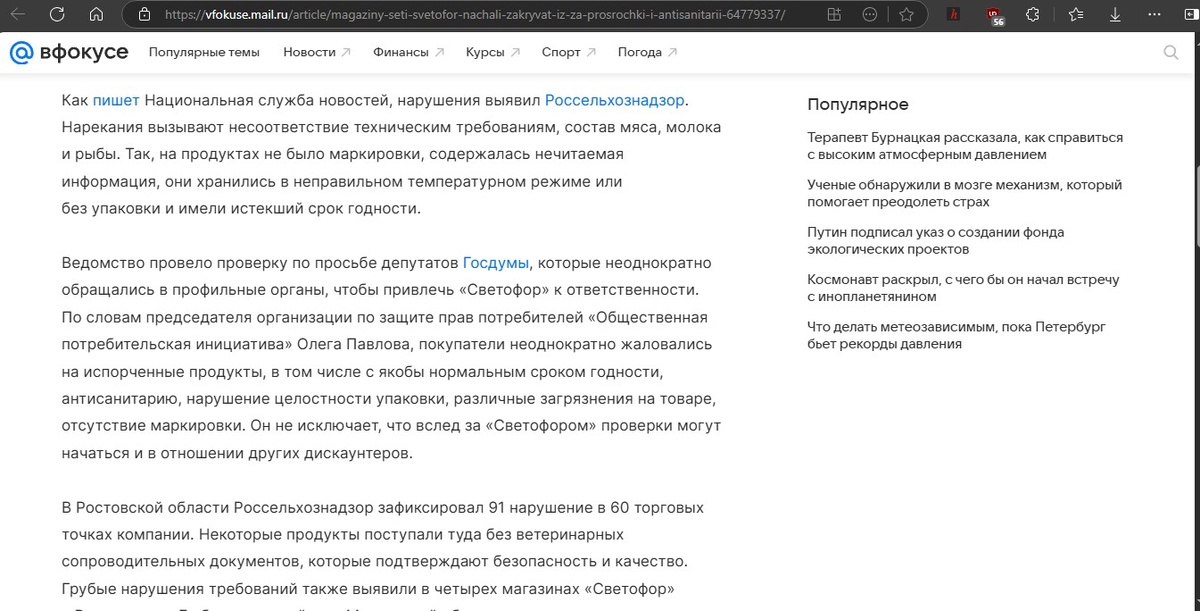Reload the page using the refresh icon

tap(57, 14)
